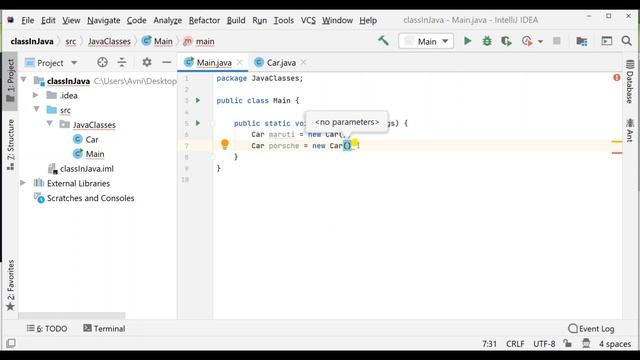Image resolution: width=640 pixels, height=360 pixels.
Task: Click the run gutter arrow on line 3
Action: 198,100
